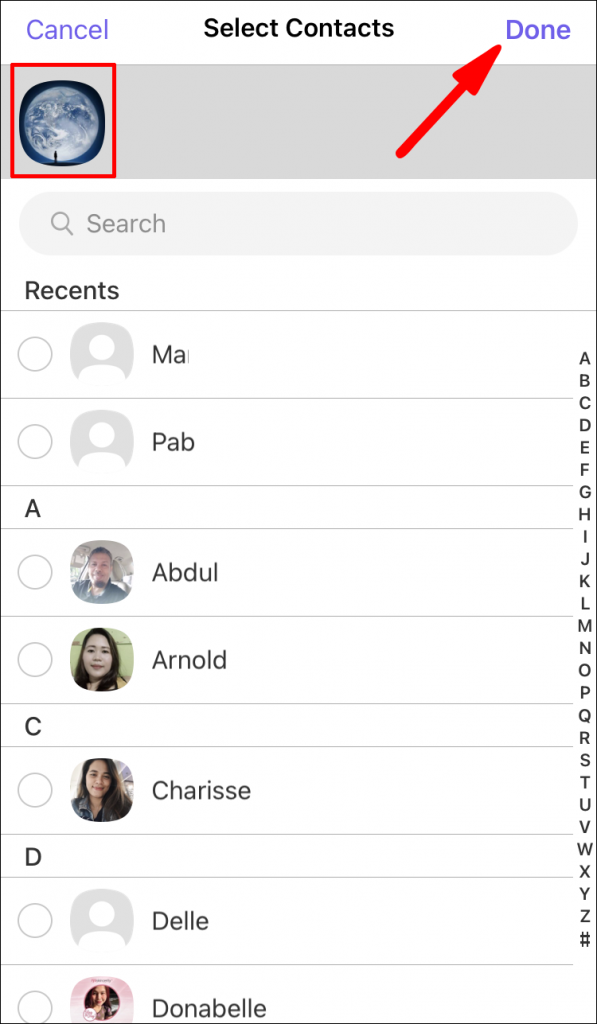Select Arnold using his selection circle

[x=35, y=660]
